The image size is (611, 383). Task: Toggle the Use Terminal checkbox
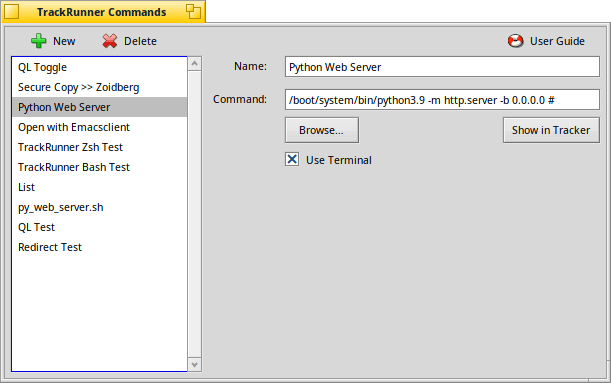[292, 159]
